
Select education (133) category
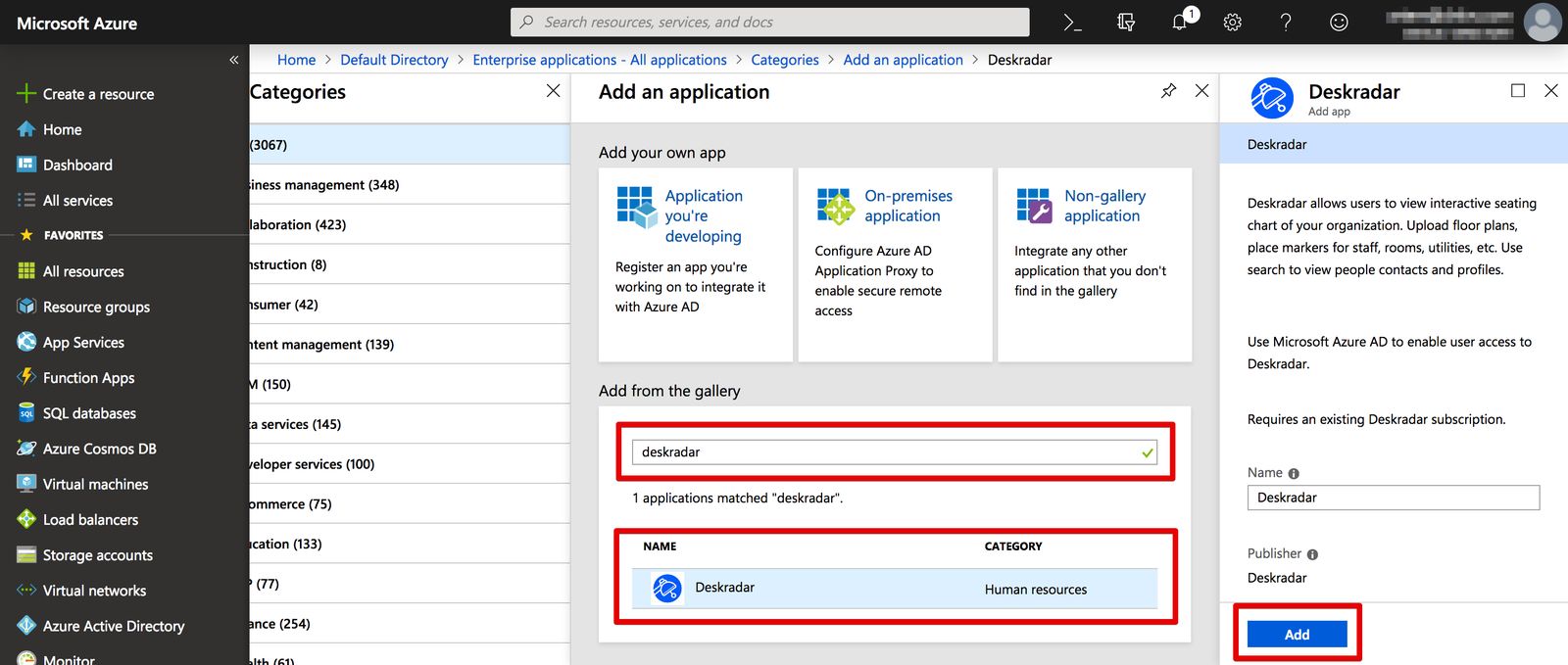click(410, 544)
